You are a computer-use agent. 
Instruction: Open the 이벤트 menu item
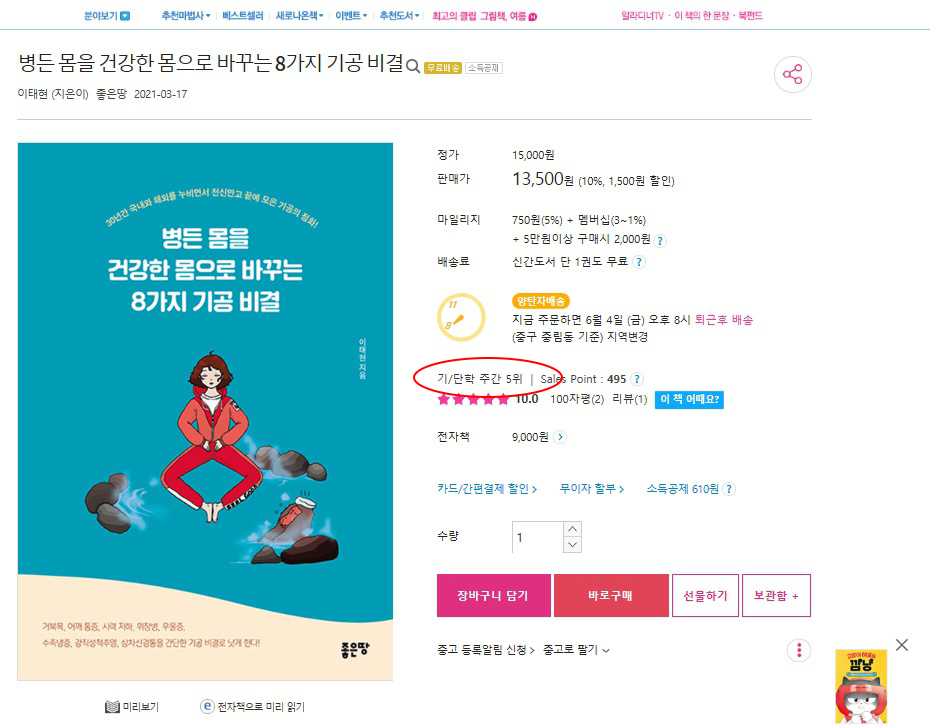pyautogui.click(x=351, y=16)
